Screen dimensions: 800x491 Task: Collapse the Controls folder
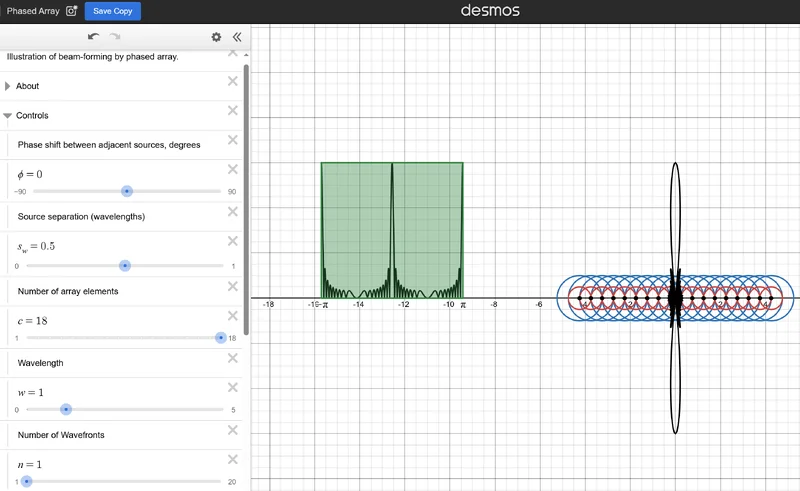click(8, 116)
